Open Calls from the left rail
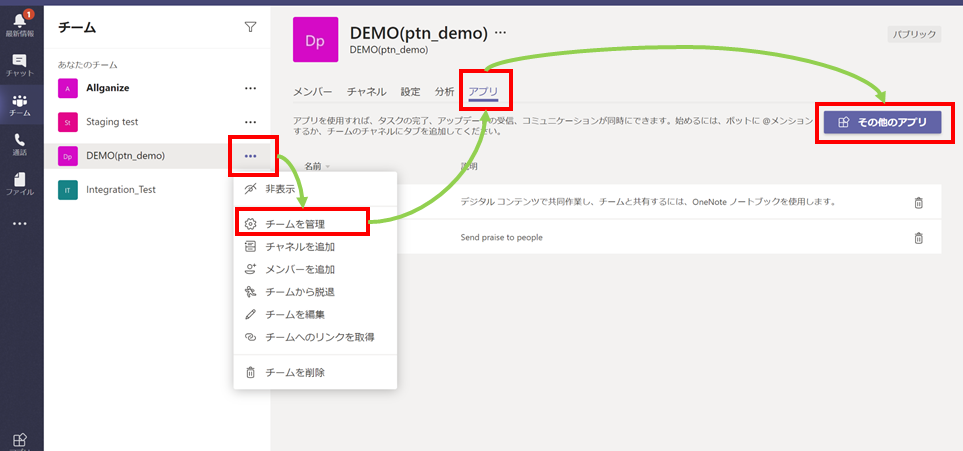This screenshot has height=451, width=963. (20, 145)
